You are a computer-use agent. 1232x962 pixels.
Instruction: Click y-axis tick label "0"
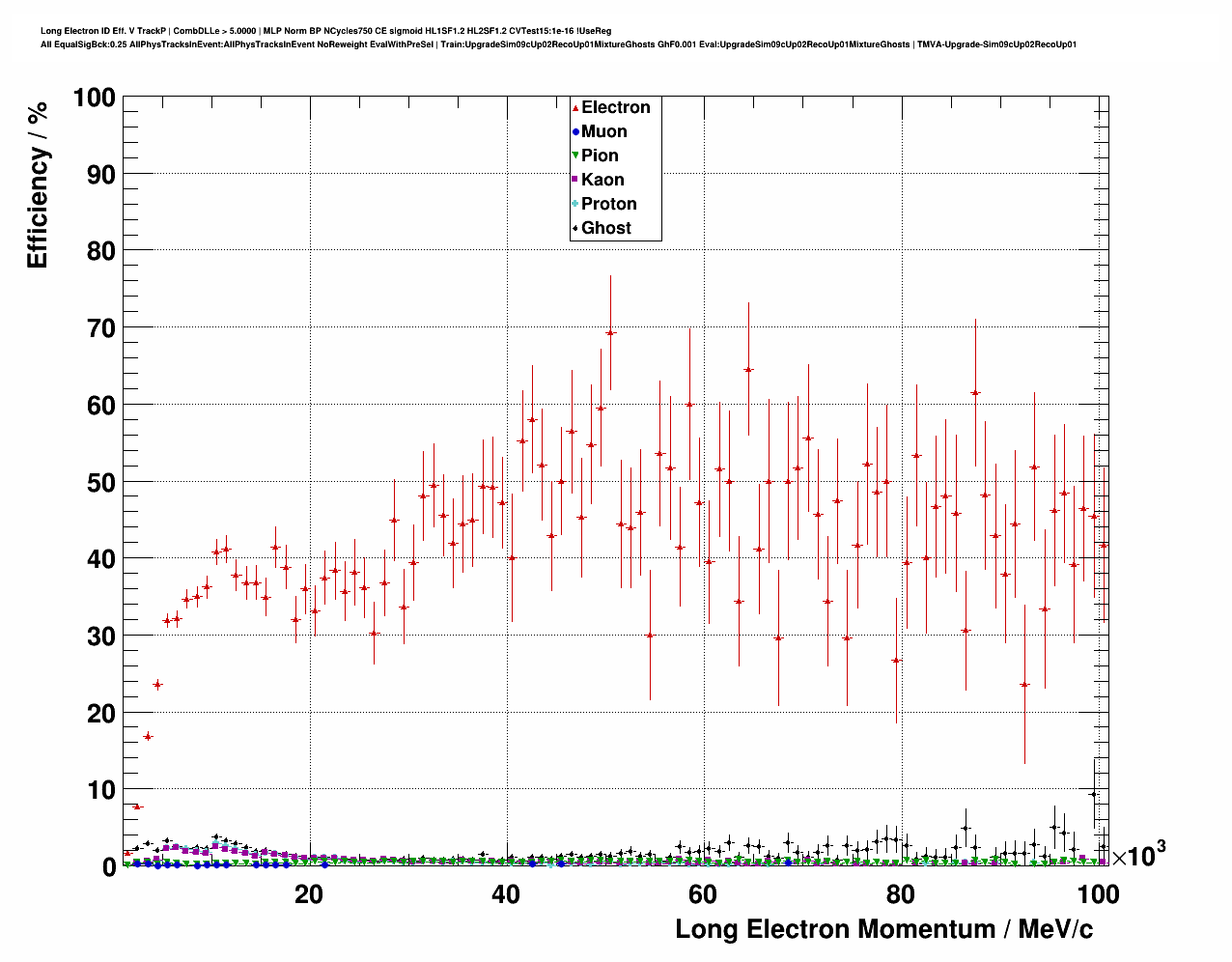pyautogui.click(x=109, y=867)
